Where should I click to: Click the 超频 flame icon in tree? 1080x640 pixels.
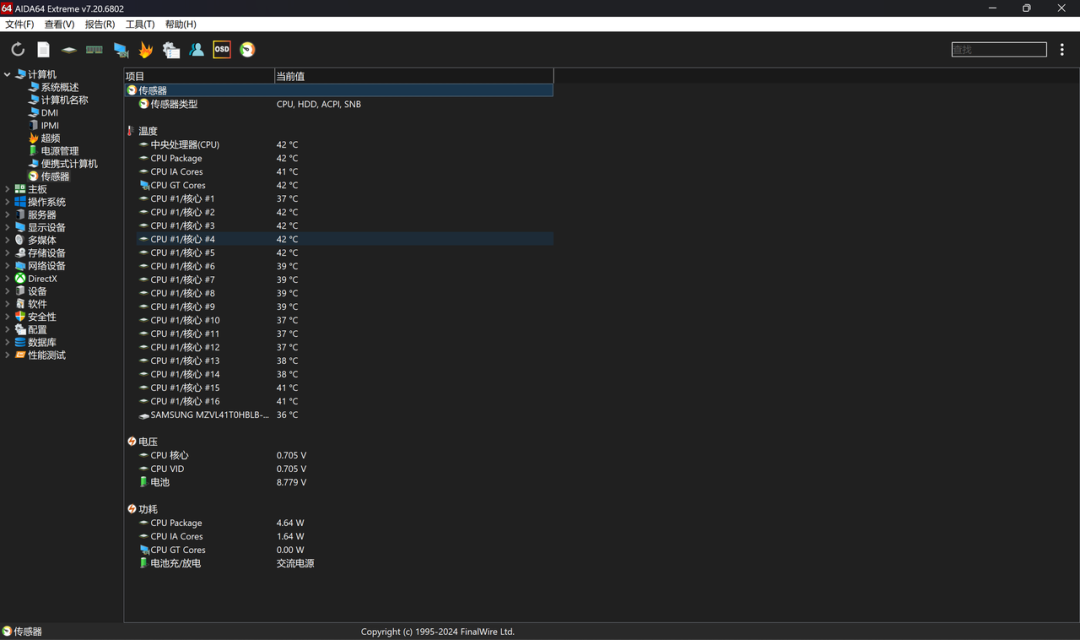coord(33,138)
